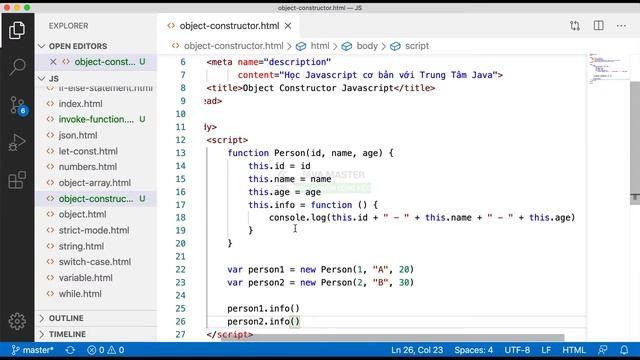Click 'person1.info()' code line

(x=263, y=309)
